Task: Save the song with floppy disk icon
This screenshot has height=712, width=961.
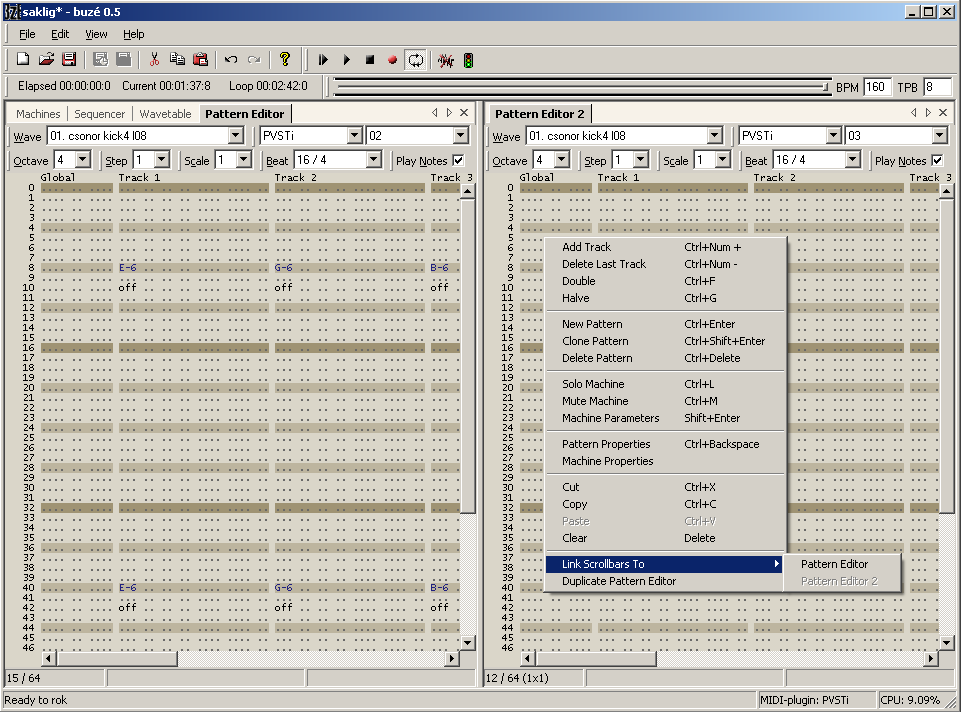Action: point(69,60)
